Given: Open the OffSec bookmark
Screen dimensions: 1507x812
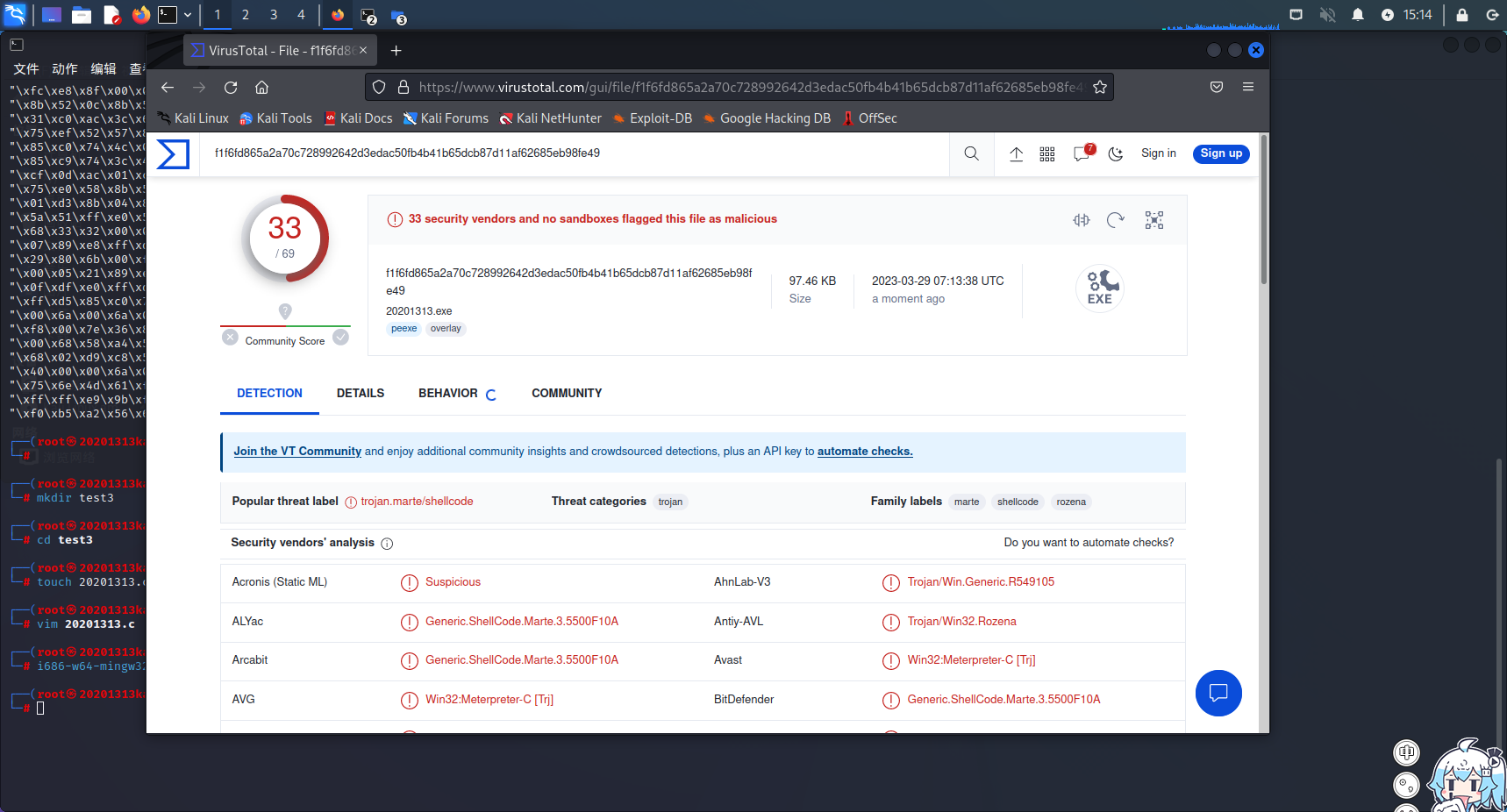Looking at the screenshot, I should (869, 118).
